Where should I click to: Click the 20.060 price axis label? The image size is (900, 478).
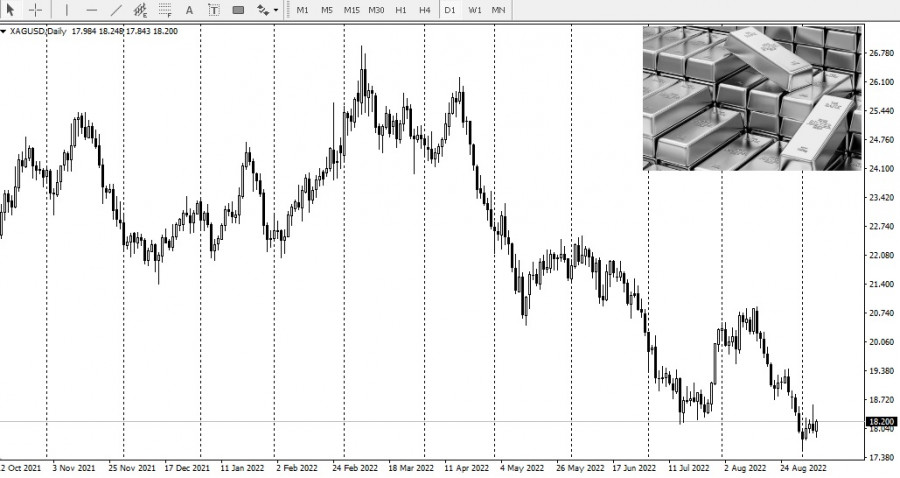point(882,341)
